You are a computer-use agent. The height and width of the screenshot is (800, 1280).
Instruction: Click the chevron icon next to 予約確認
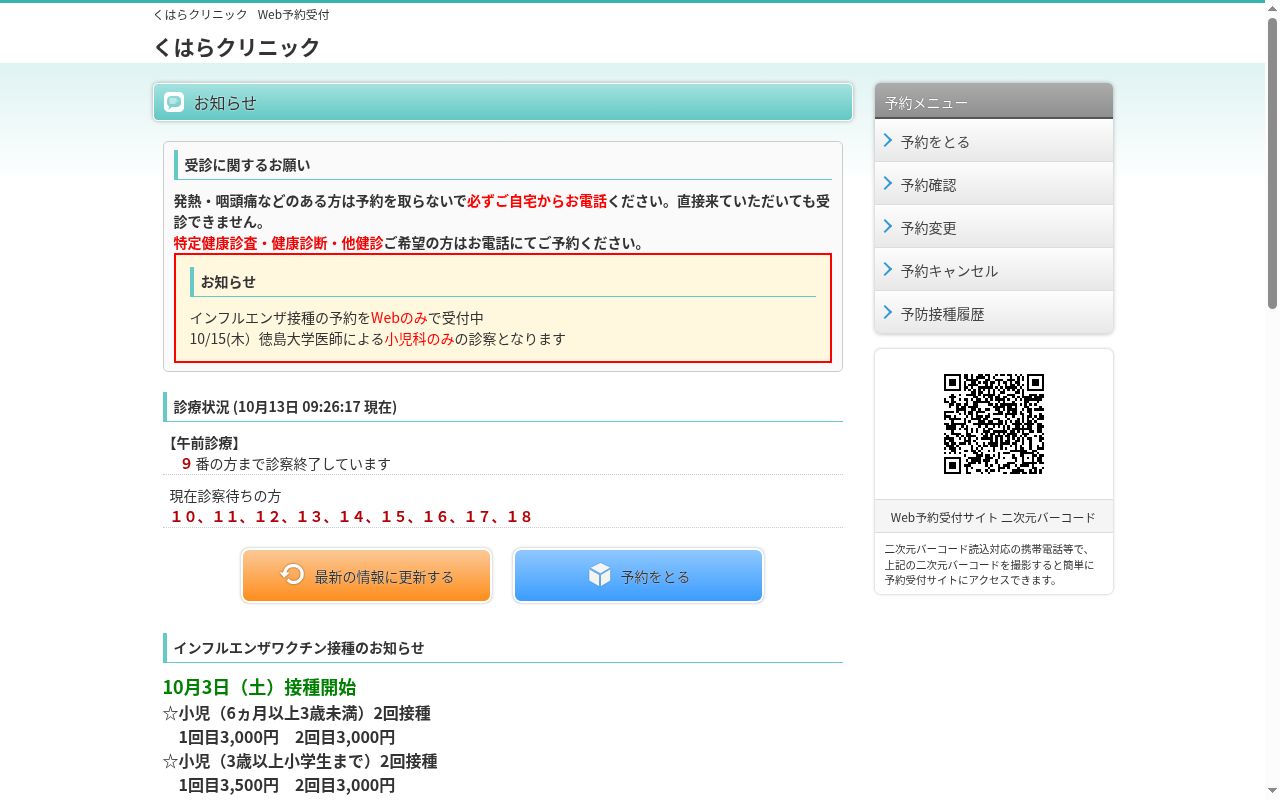tap(888, 183)
